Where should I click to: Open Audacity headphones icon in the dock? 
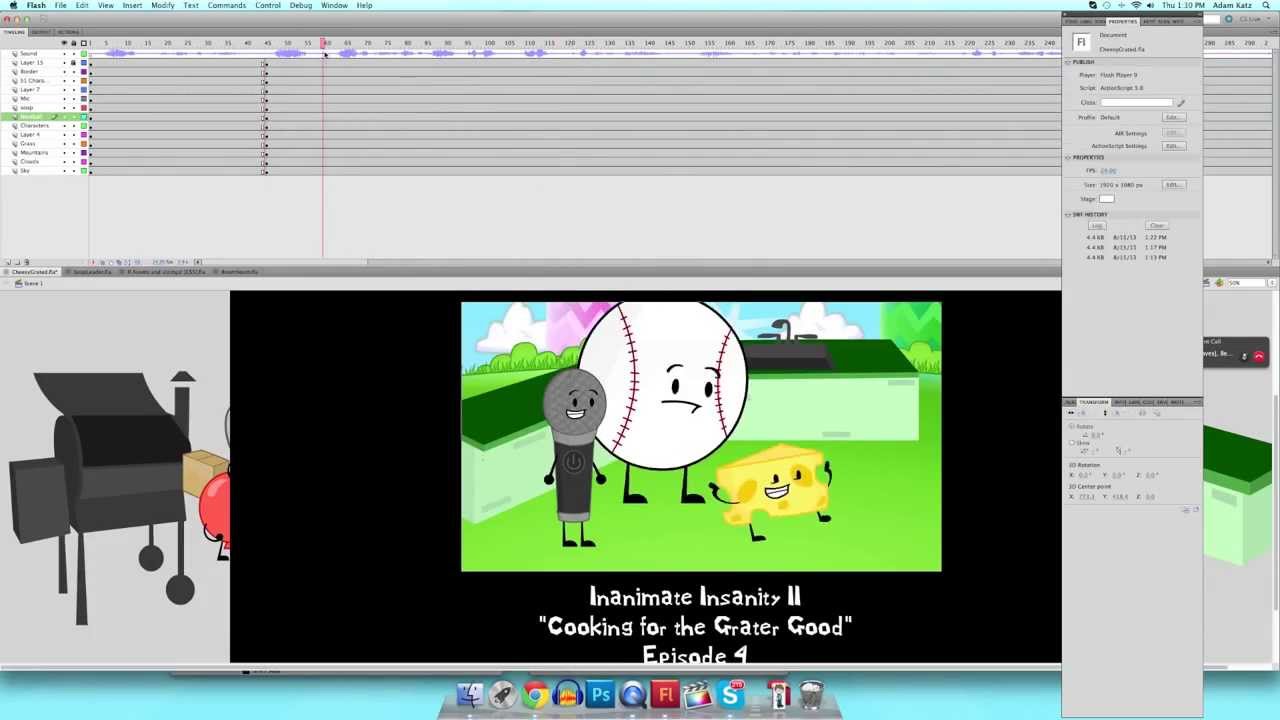click(x=567, y=694)
